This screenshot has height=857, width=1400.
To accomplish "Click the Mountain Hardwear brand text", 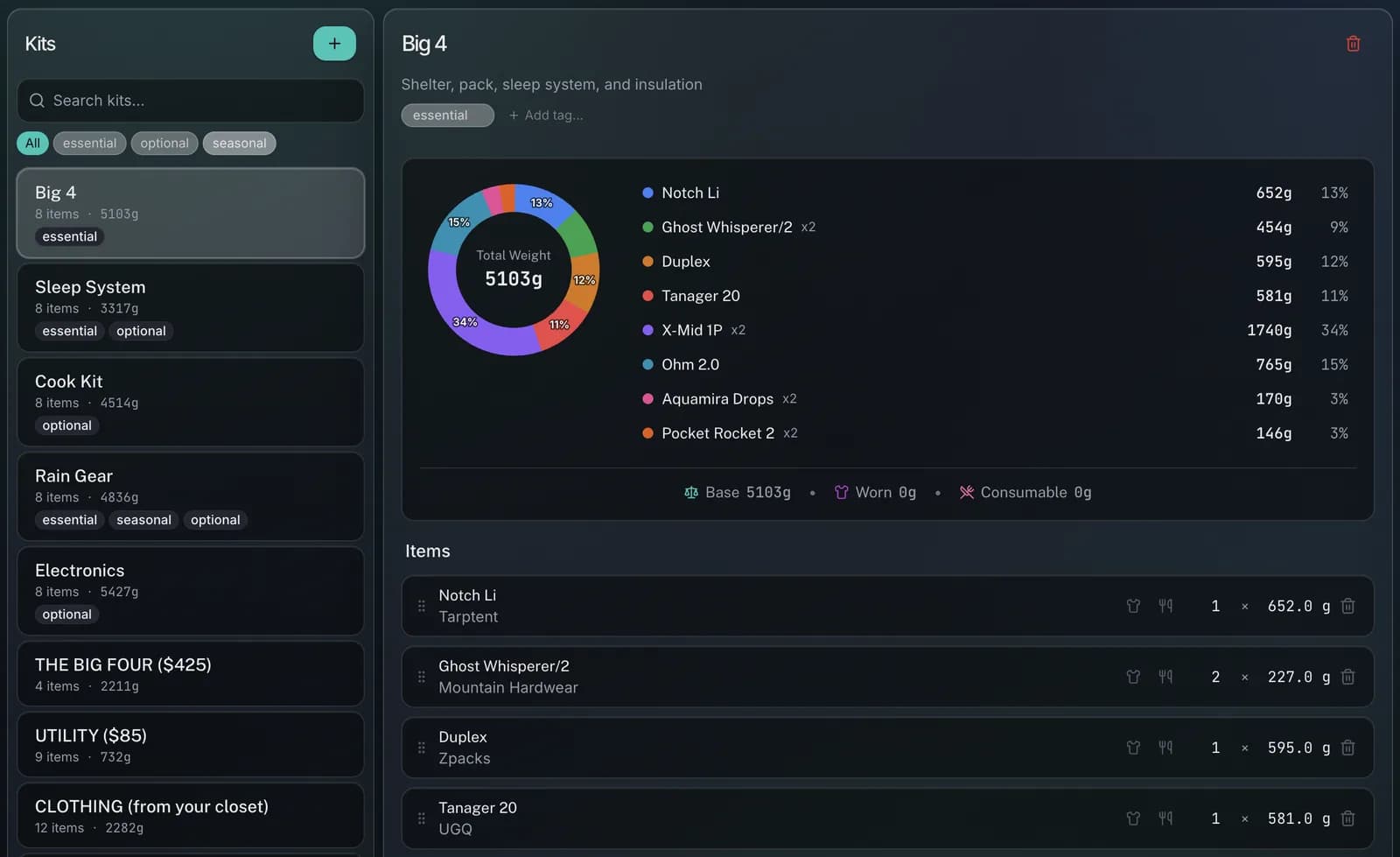I will [508, 688].
